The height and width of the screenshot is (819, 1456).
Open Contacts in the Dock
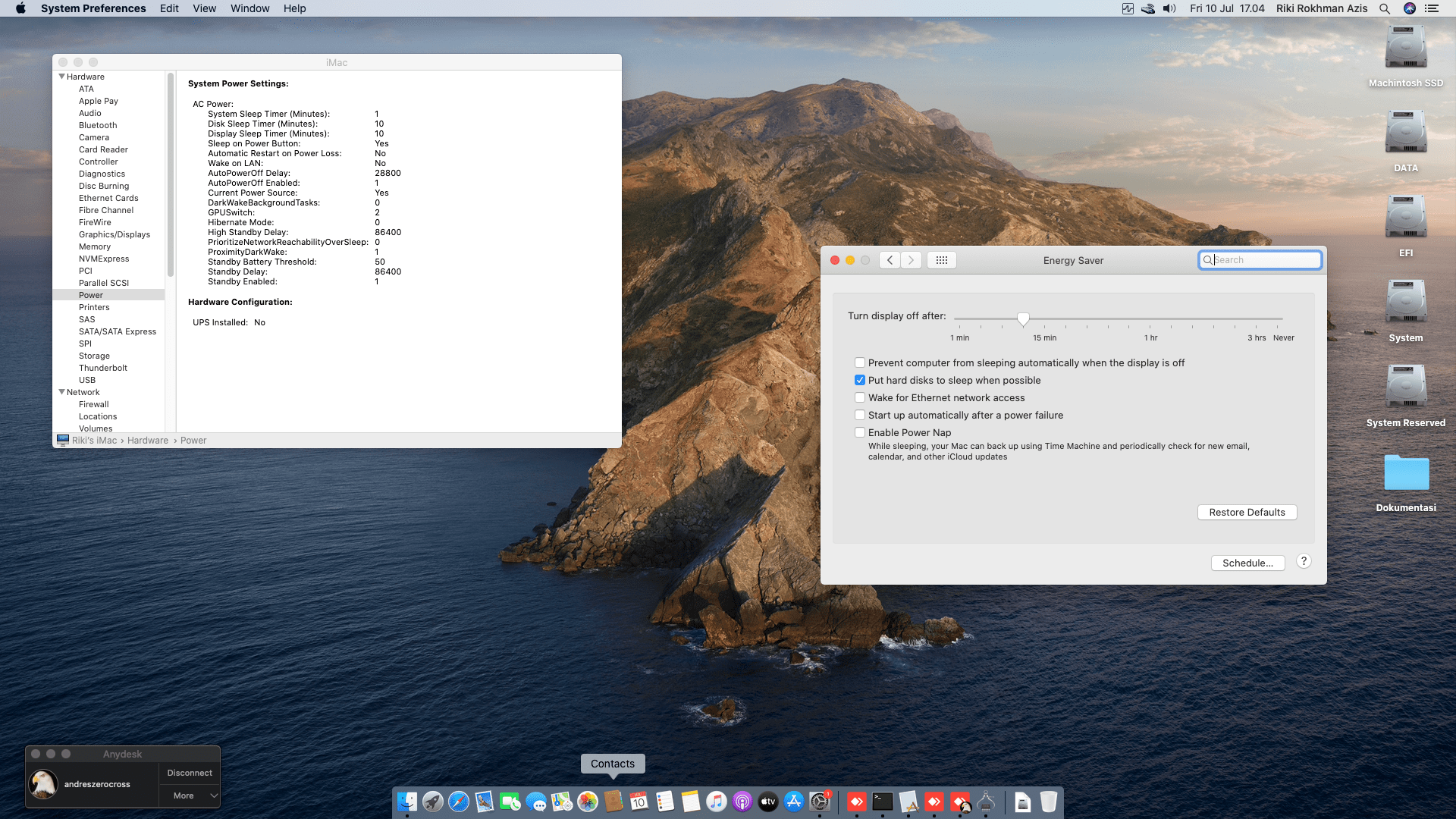coord(613,802)
